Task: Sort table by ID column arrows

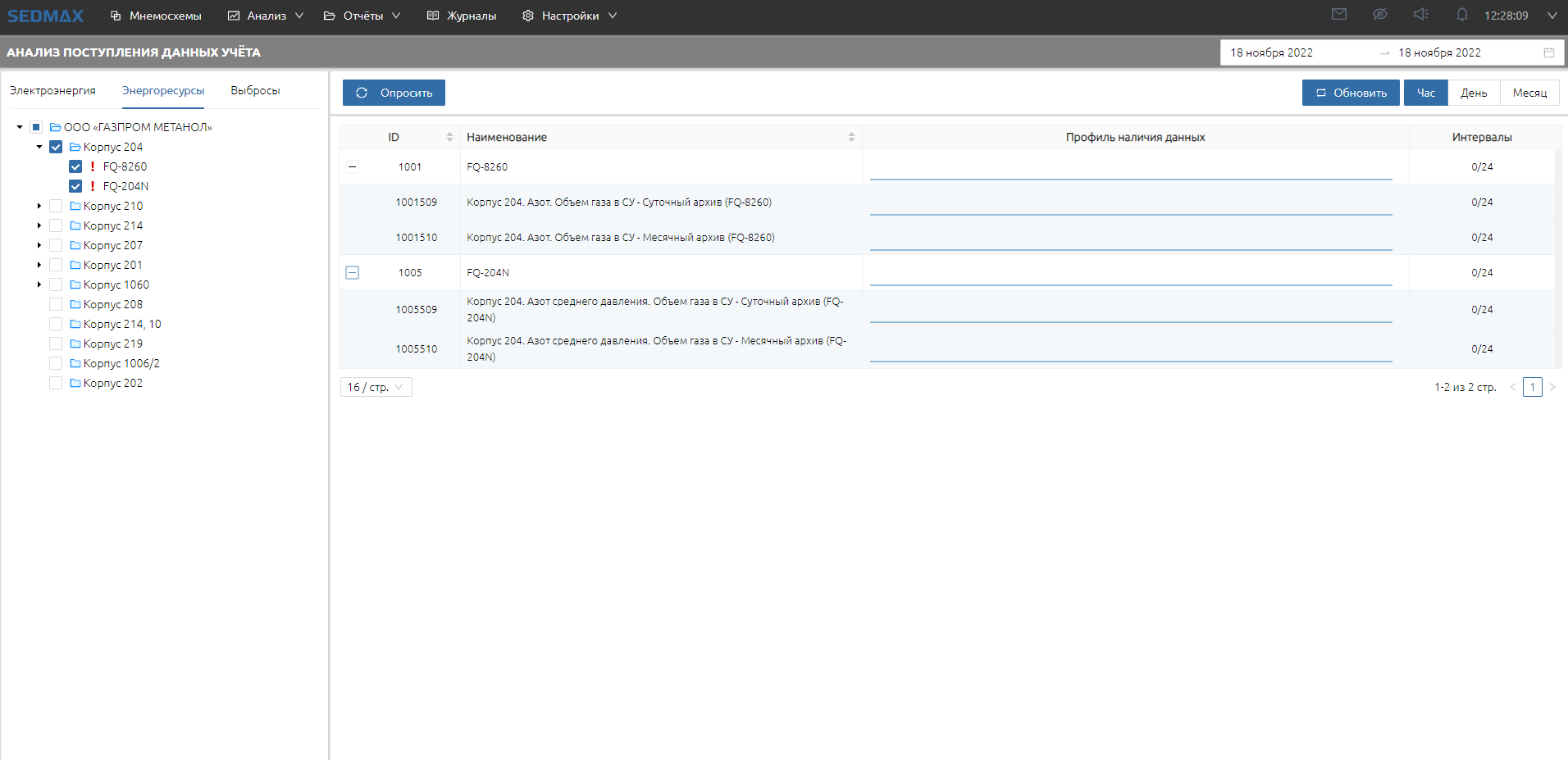Action: 449,137
